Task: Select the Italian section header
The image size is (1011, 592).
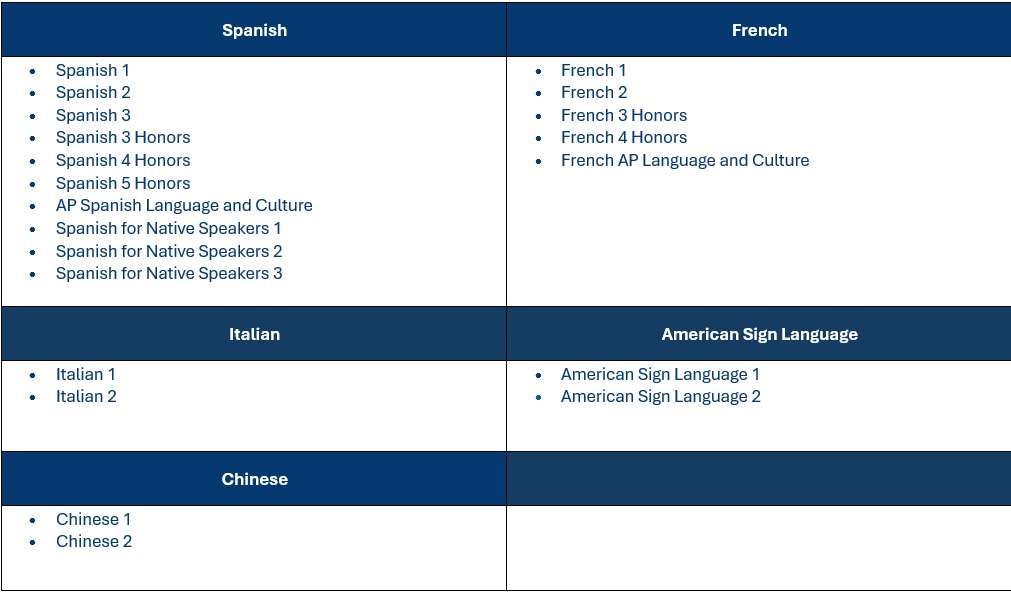Action: point(254,334)
